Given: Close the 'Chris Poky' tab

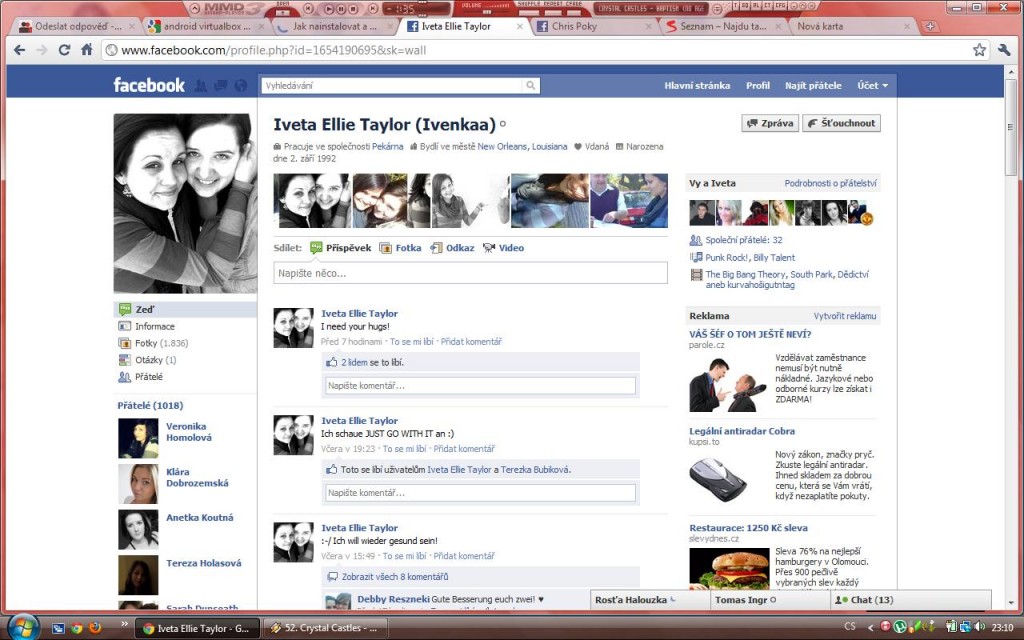Looking at the screenshot, I should coord(648,27).
